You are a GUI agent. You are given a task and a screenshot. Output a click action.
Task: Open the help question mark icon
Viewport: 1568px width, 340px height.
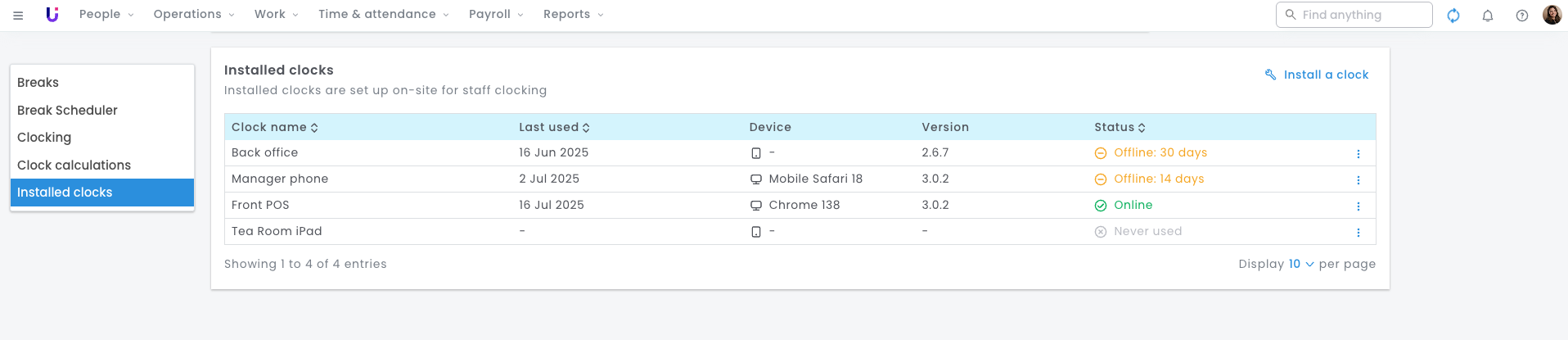1522,15
